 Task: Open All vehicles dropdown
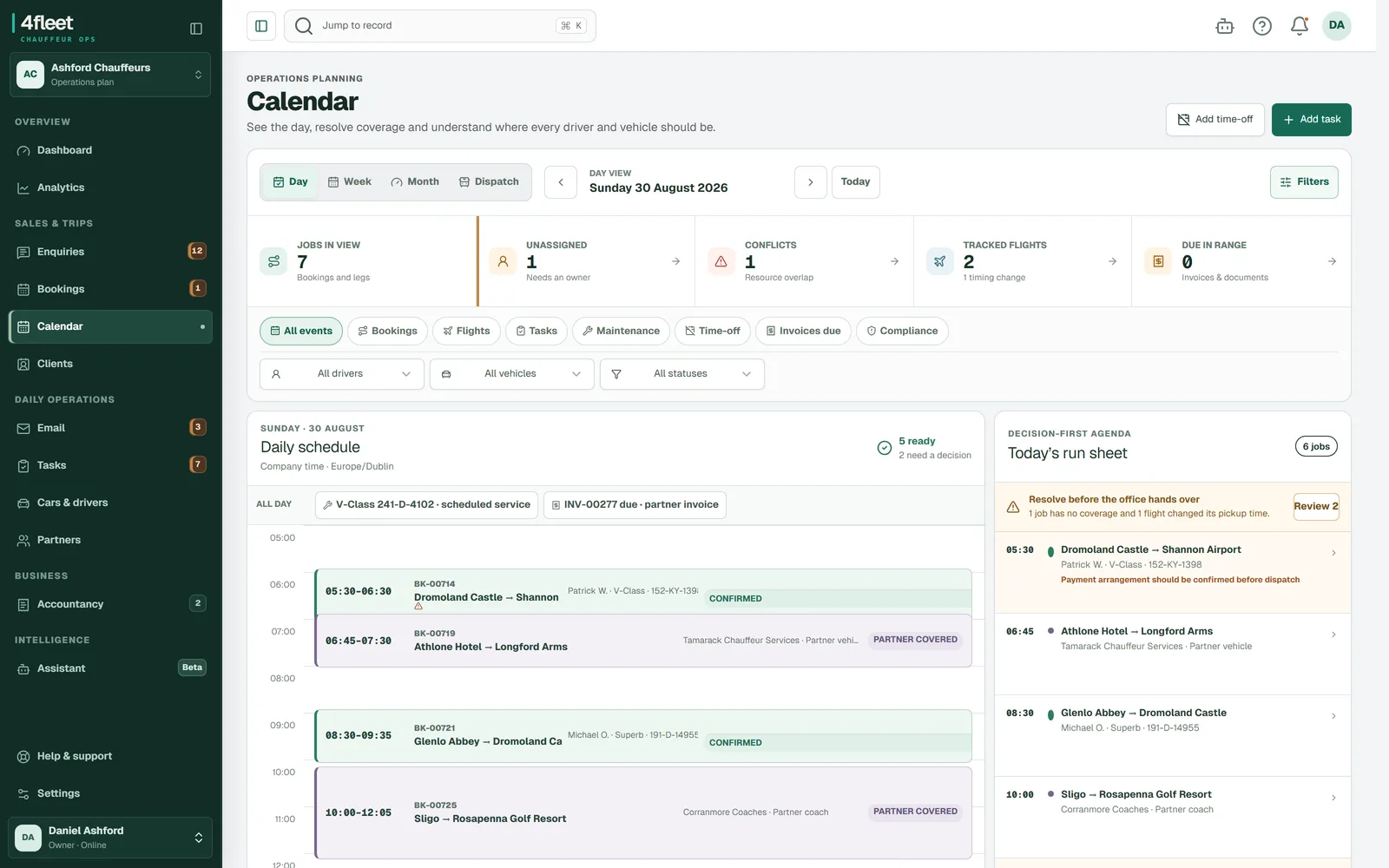[512, 374]
